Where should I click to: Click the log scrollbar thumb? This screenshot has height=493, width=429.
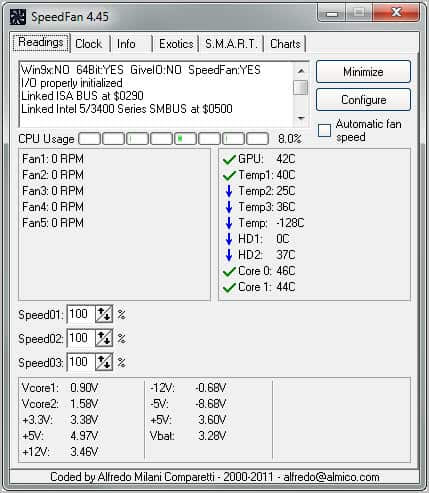[301, 87]
